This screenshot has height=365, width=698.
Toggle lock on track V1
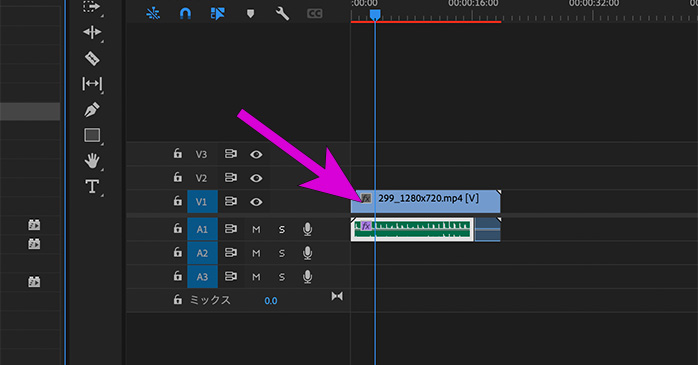[x=178, y=201]
